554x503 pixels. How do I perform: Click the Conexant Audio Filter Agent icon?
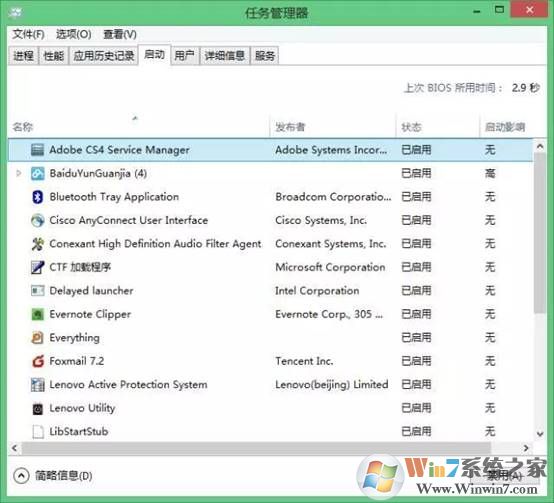pos(37,244)
